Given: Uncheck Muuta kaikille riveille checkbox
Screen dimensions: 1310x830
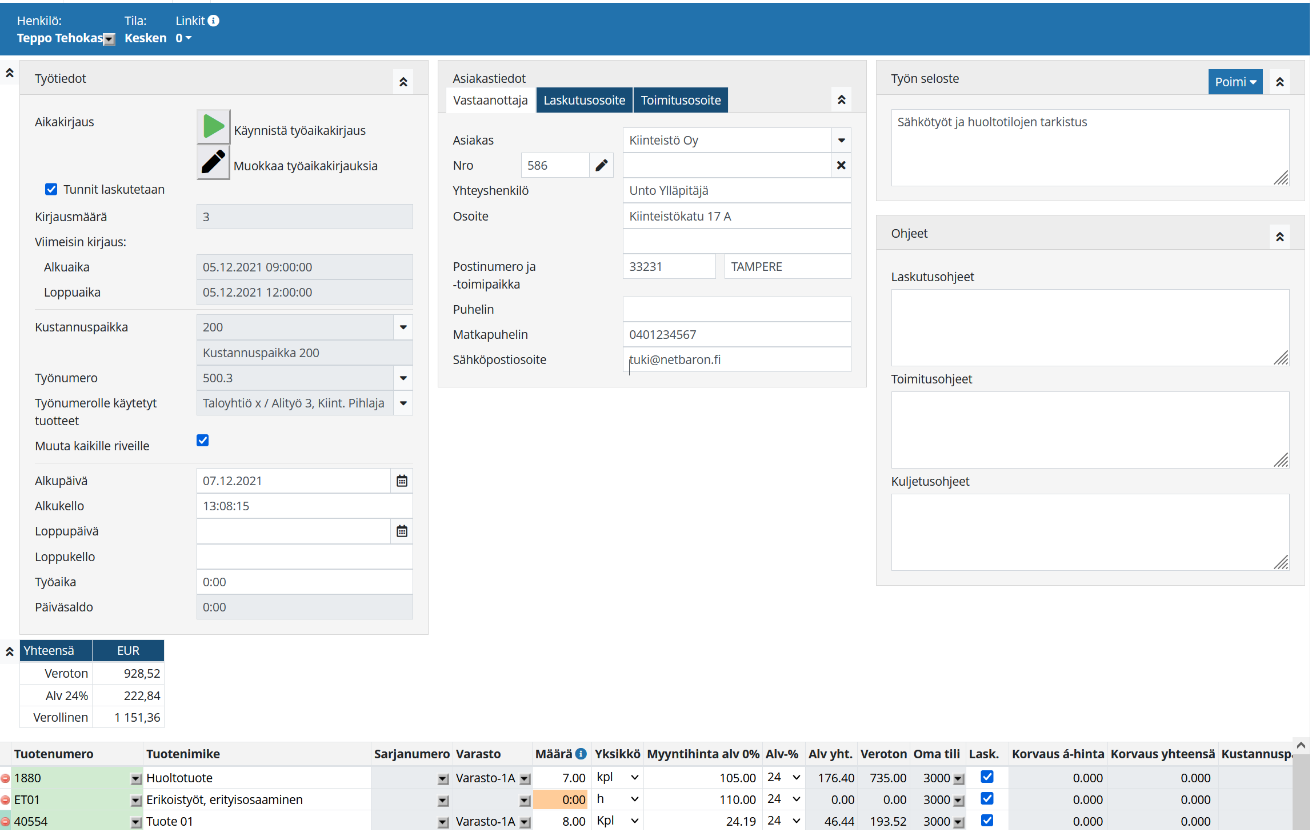Looking at the screenshot, I should [x=203, y=440].
